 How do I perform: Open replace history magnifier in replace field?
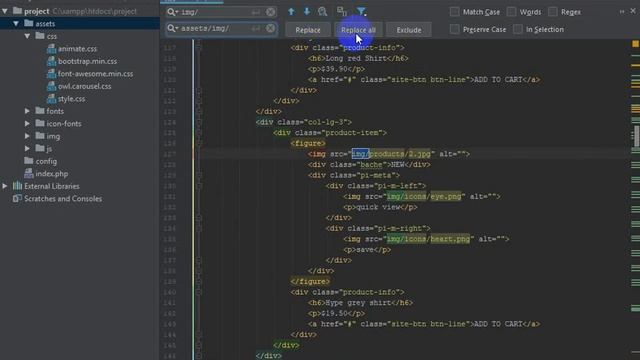(x=172, y=28)
